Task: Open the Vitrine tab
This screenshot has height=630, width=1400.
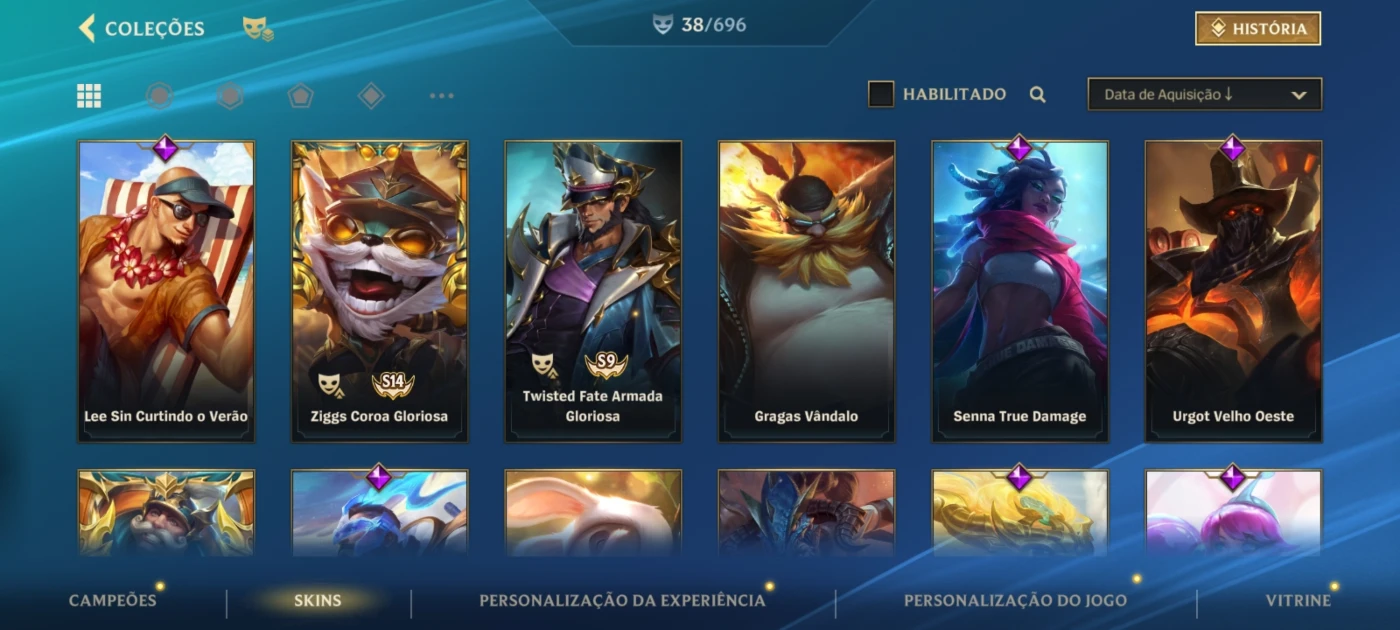Action: tap(1298, 600)
